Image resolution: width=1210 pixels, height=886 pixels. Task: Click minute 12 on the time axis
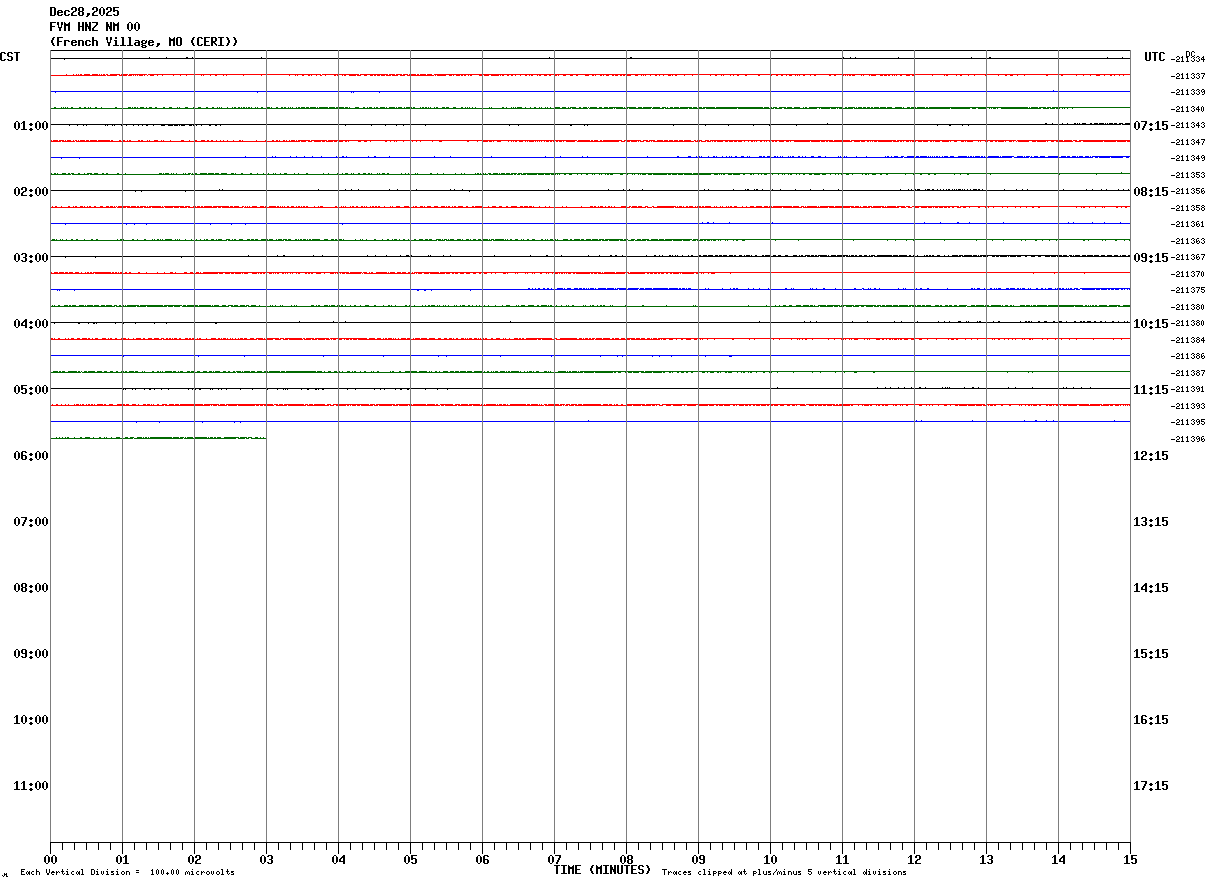point(914,860)
